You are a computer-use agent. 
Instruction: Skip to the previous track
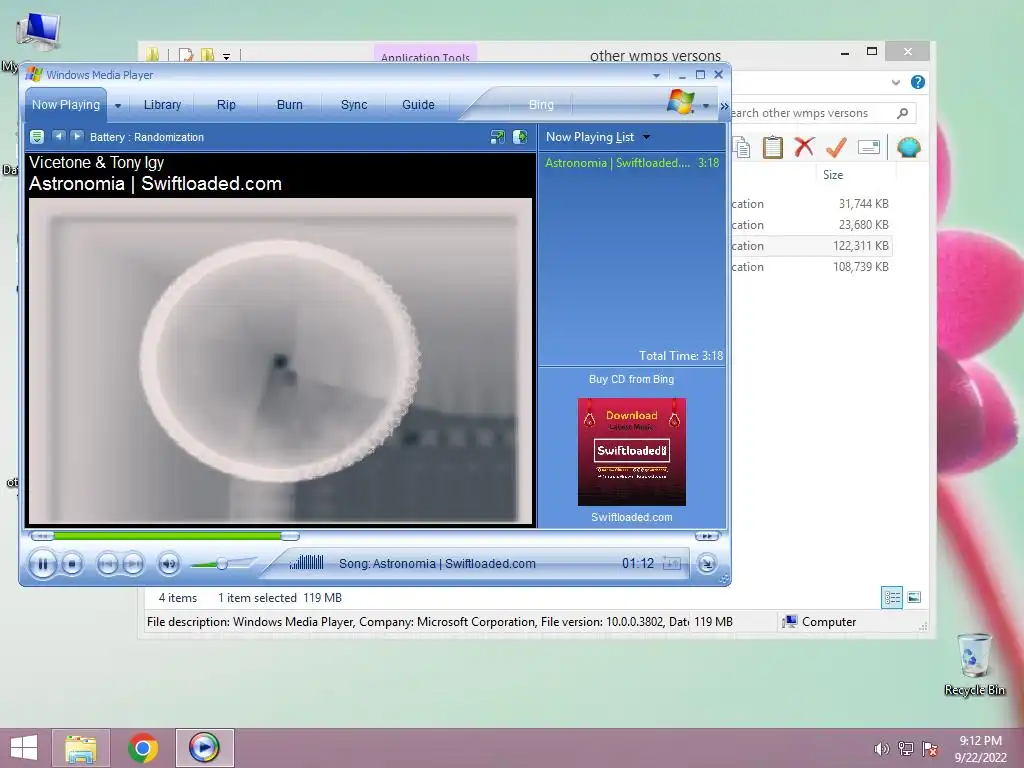pyautogui.click(x=107, y=564)
